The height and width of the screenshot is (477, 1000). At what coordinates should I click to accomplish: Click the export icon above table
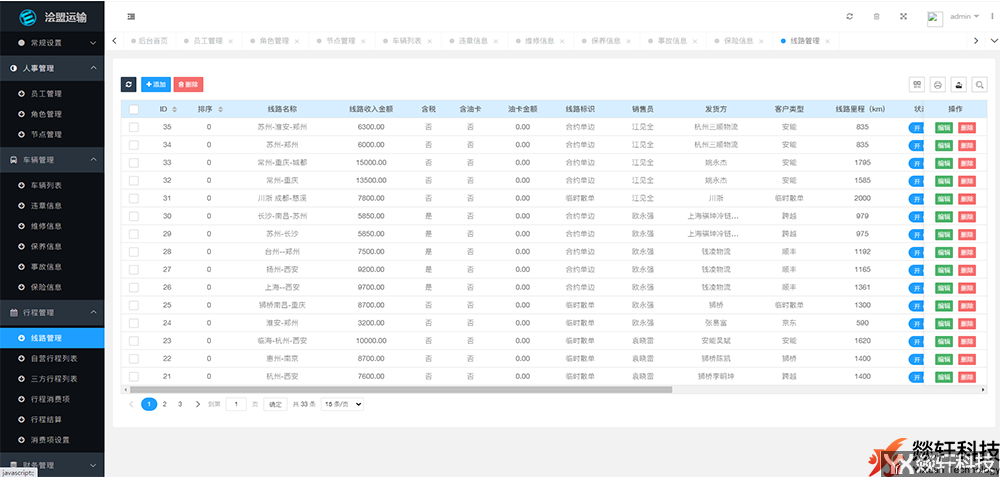pos(959,85)
